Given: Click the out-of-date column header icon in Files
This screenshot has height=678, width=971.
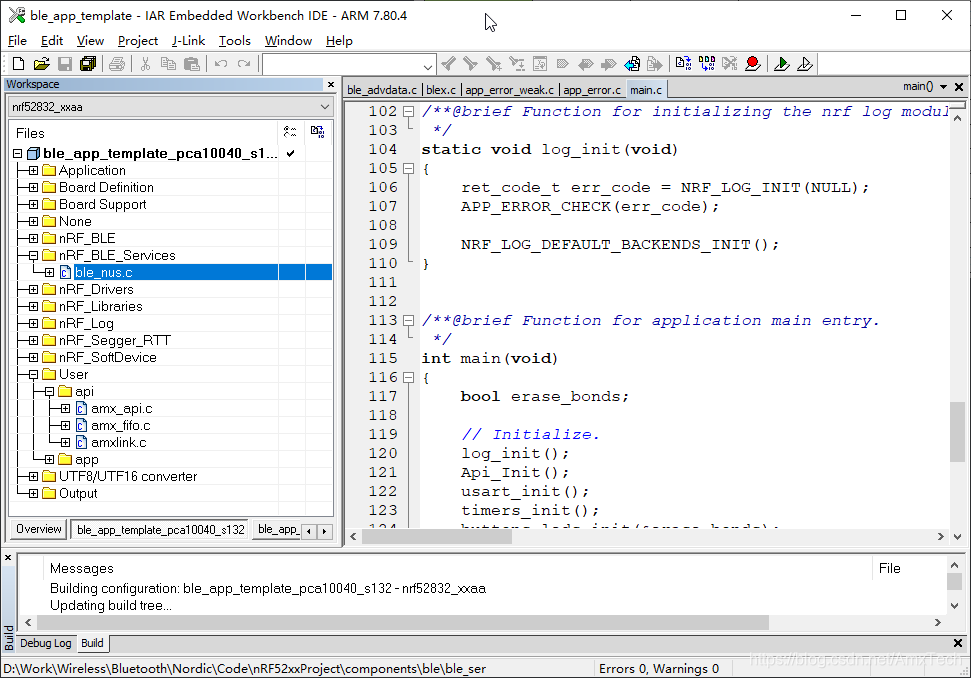Looking at the screenshot, I should pyautogui.click(x=318, y=131).
